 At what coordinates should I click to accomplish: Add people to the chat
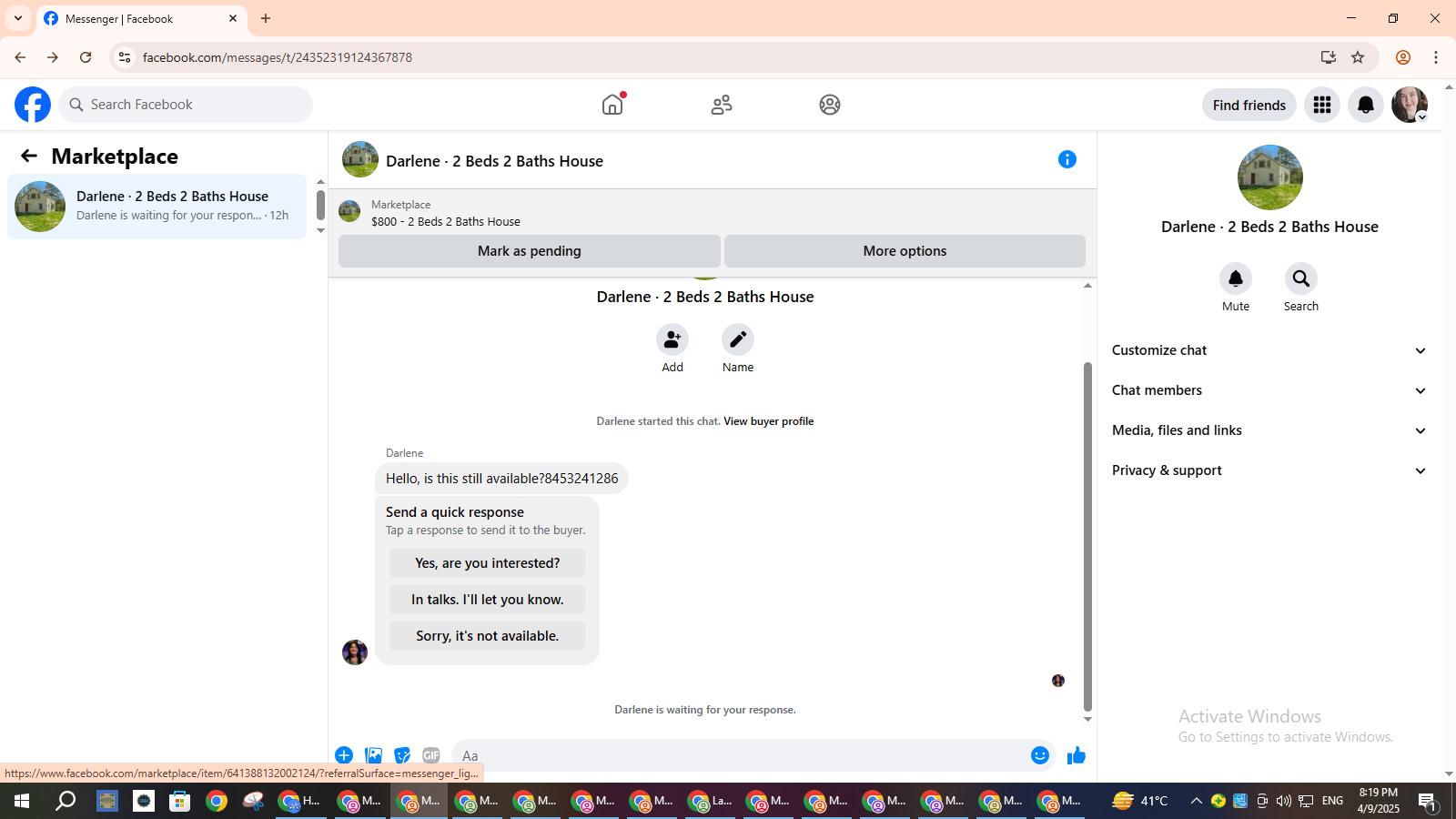pos(672,339)
